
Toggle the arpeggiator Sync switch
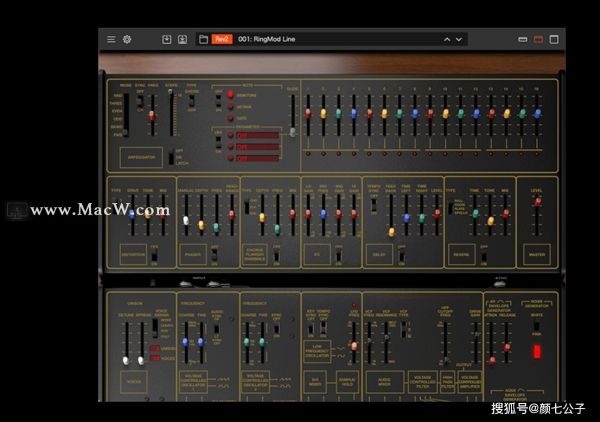click(140, 101)
